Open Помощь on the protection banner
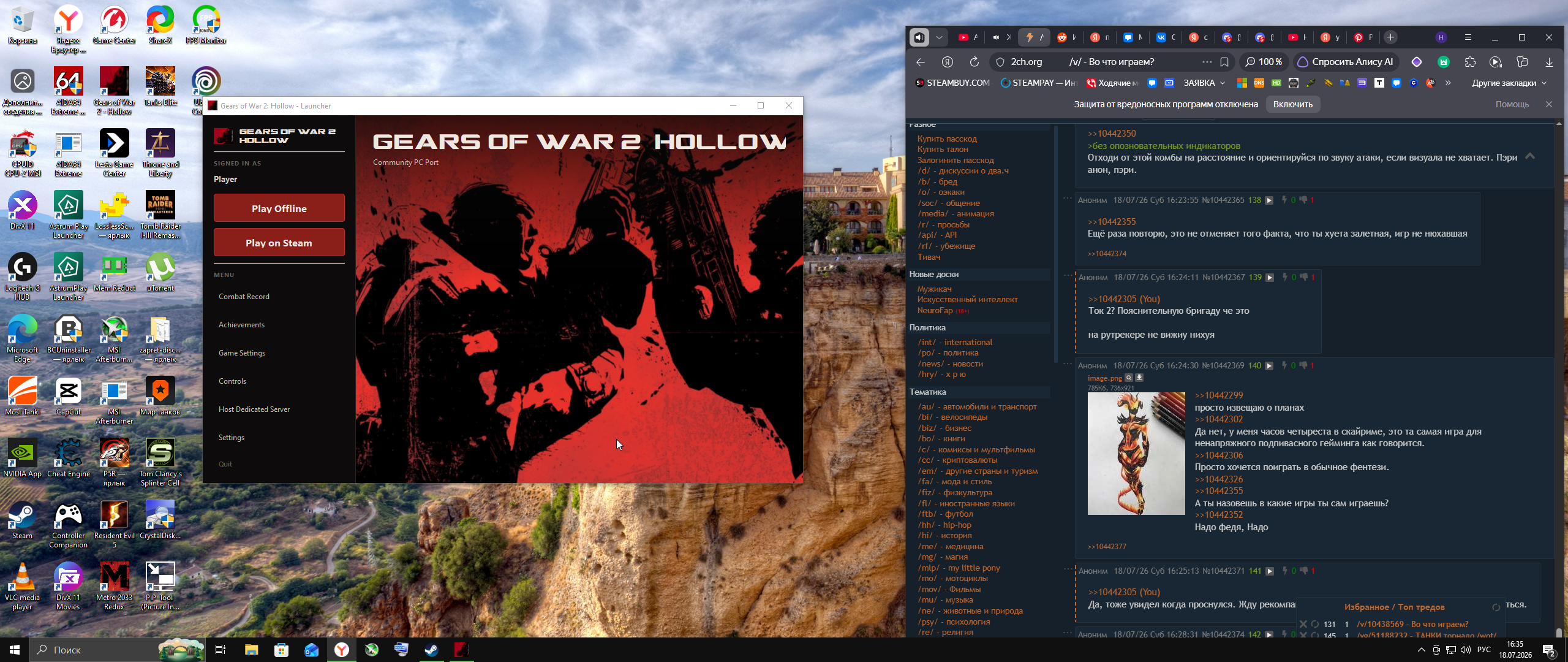 tap(1512, 104)
